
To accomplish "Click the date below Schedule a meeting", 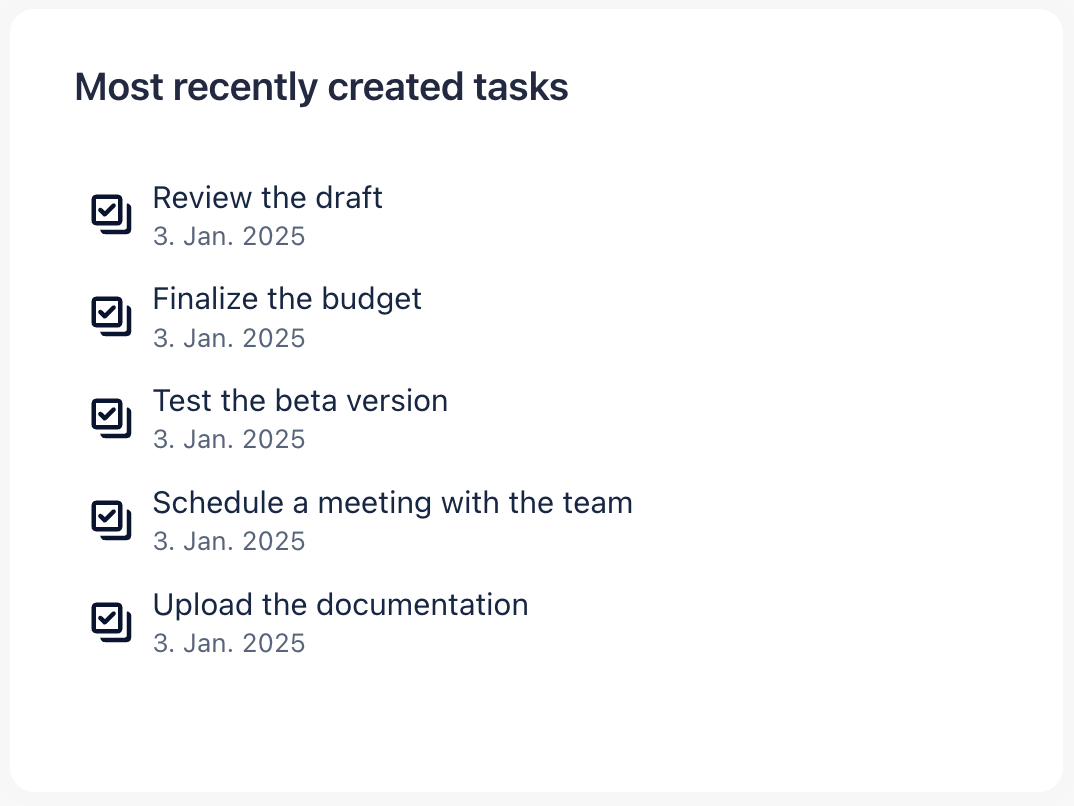I will tap(229, 540).
